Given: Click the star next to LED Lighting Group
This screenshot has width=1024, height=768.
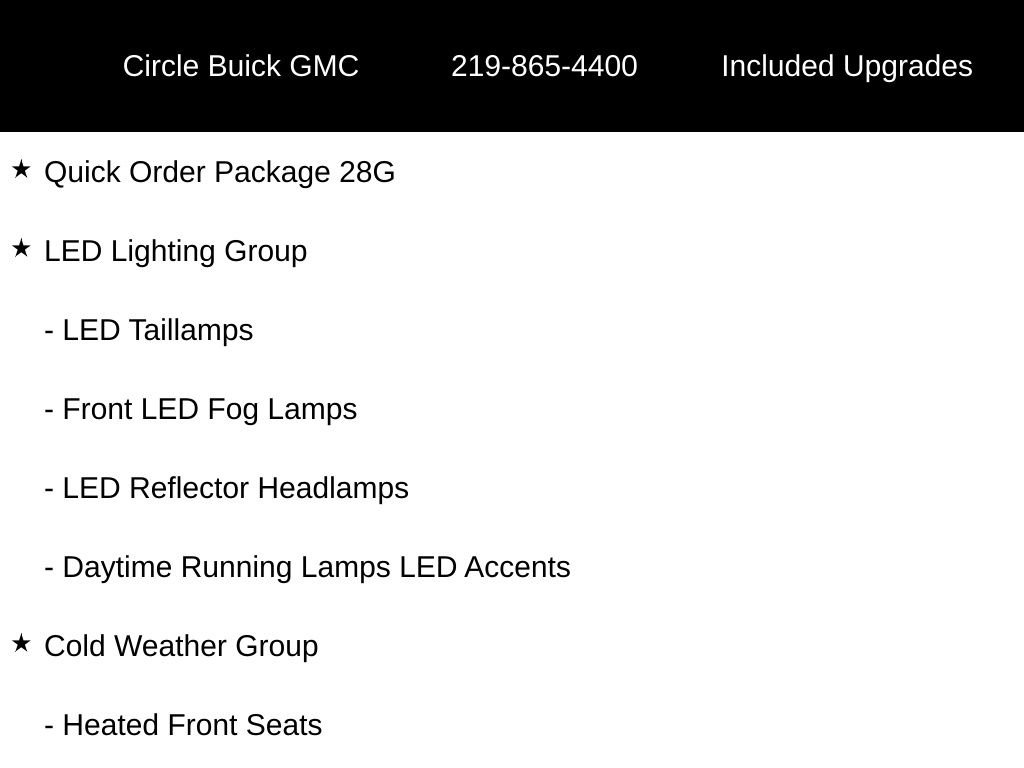Looking at the screenshot, I should tap(21, 249).
